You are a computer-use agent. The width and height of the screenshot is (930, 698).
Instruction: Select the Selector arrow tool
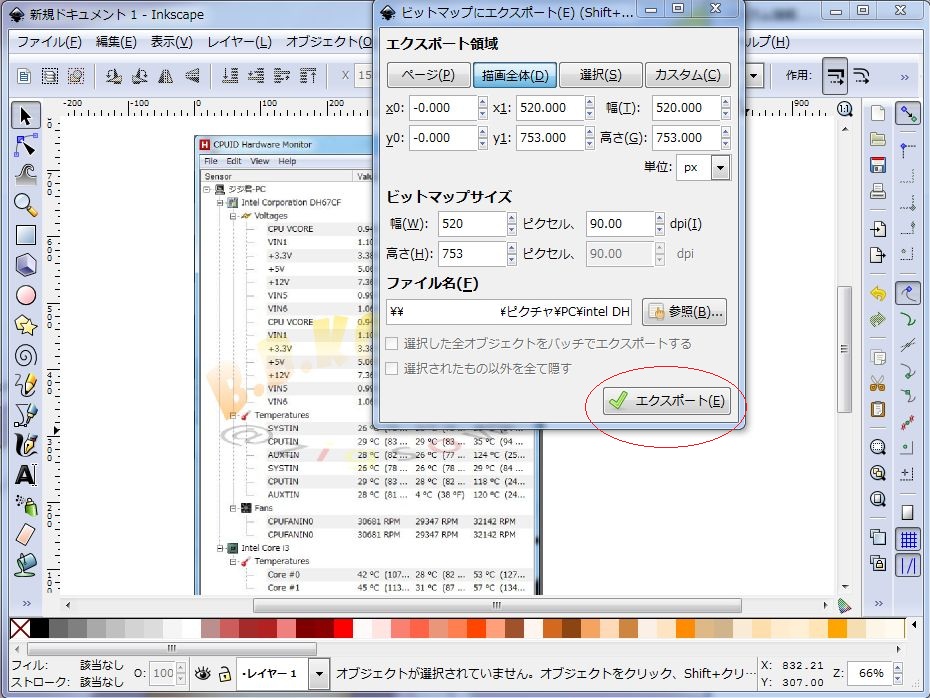pos(26,116)
